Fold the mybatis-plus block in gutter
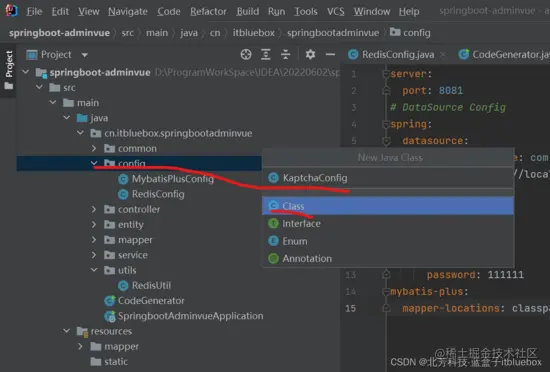Viewport: 550px width, 372px height. 386,291
